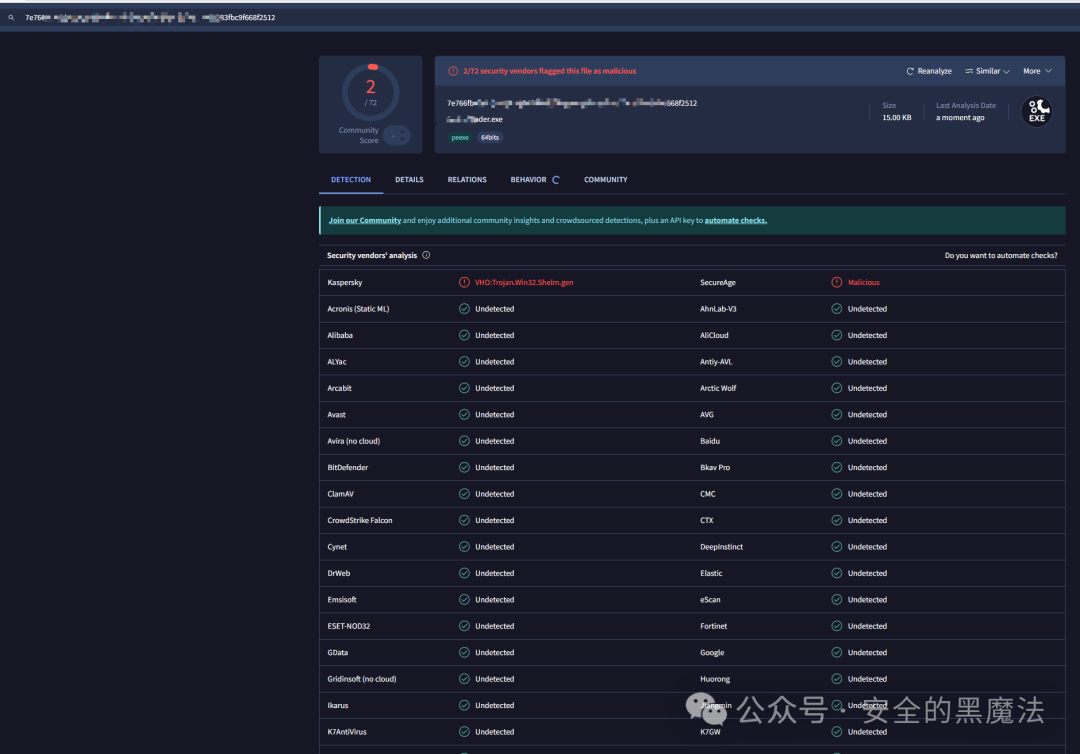The image size is (1080, 754).
Task: Click the K7AntiVirus vendor name
Action: [346, 732]
